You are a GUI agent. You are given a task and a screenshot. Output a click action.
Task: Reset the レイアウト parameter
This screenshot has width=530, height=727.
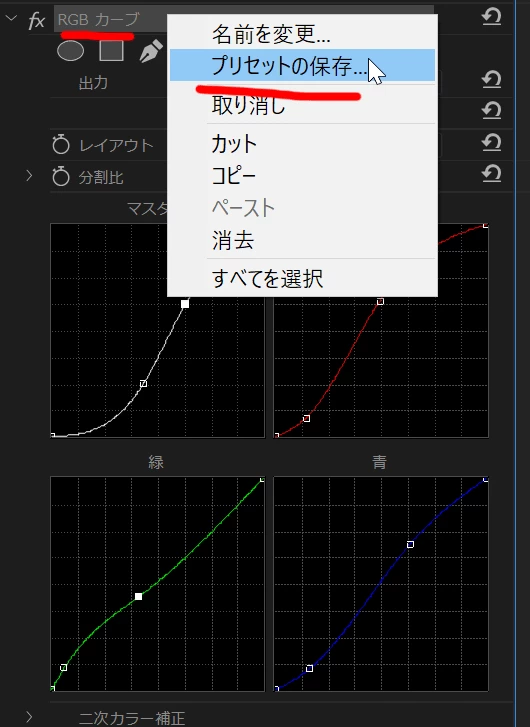tap(492, 142)
